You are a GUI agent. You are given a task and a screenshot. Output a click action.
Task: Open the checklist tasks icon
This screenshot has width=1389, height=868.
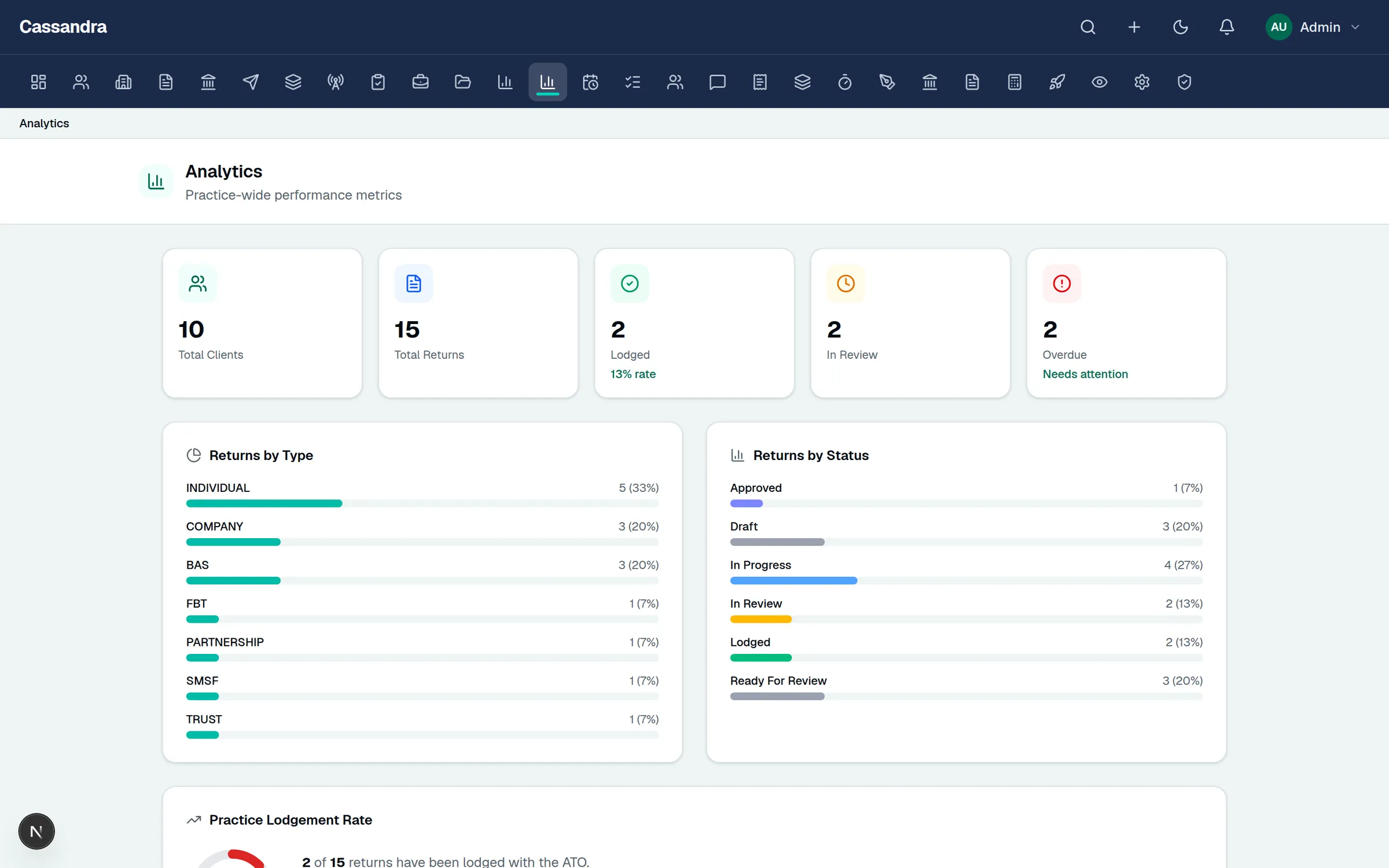pos(633,82)
